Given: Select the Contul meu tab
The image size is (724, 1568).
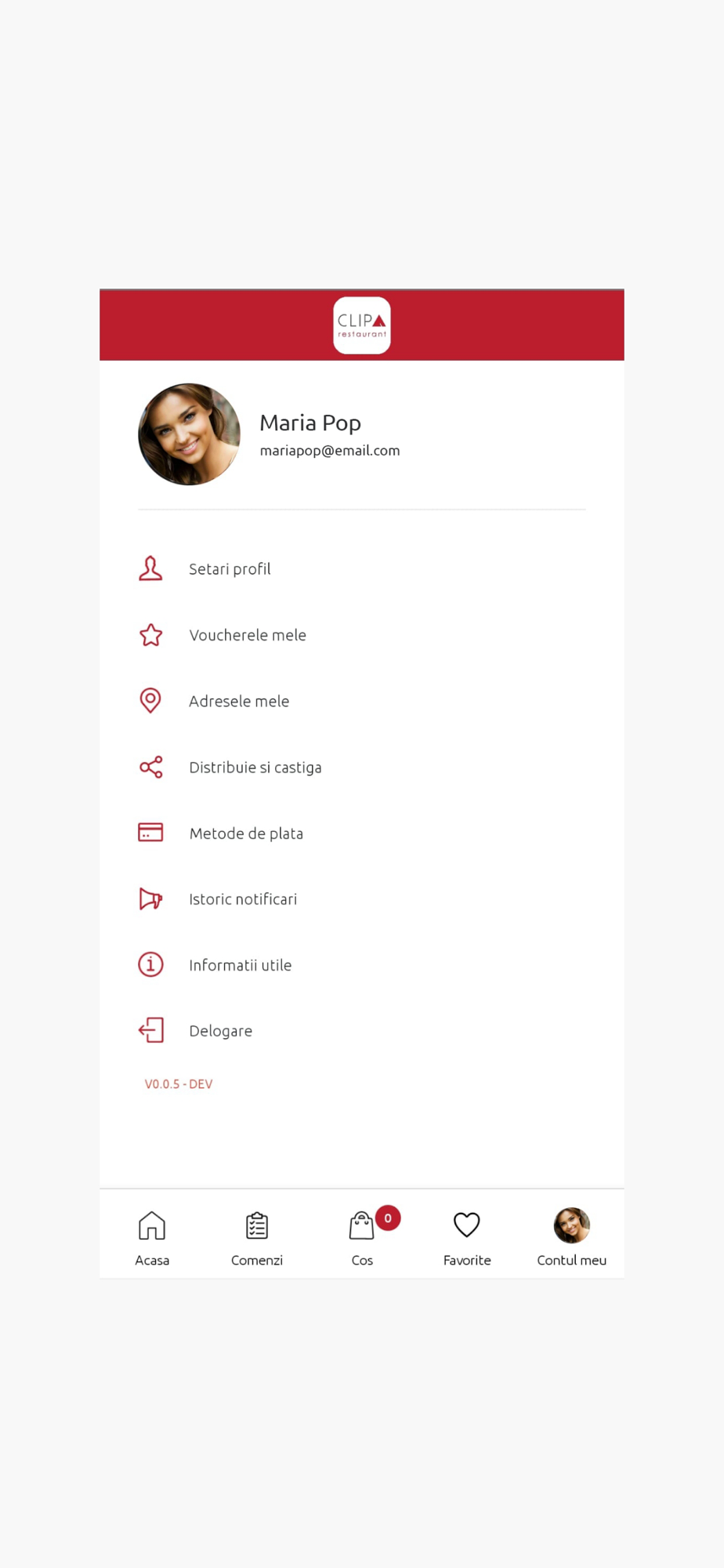Looking at the screenshot, I should [x=572, y=1238].
